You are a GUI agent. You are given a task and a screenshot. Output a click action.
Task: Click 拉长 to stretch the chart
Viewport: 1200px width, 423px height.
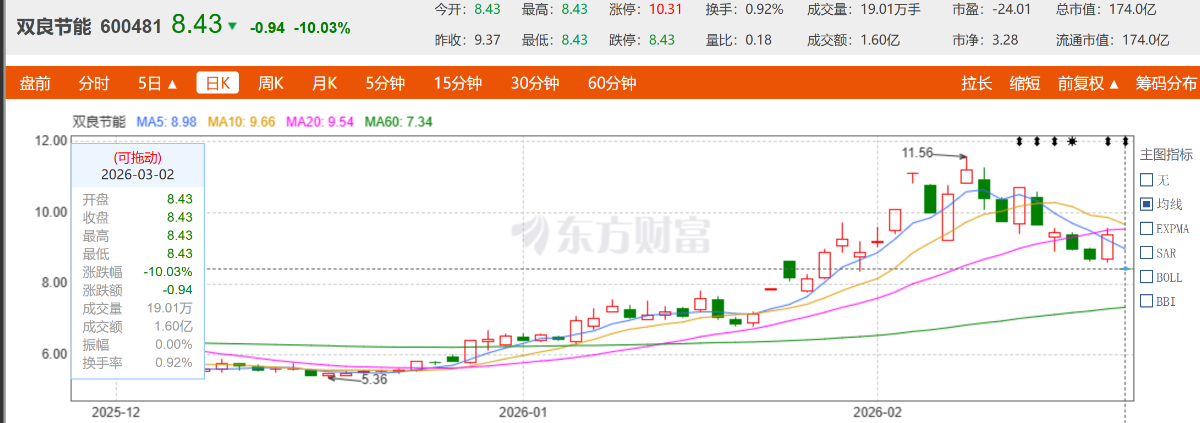977,83
